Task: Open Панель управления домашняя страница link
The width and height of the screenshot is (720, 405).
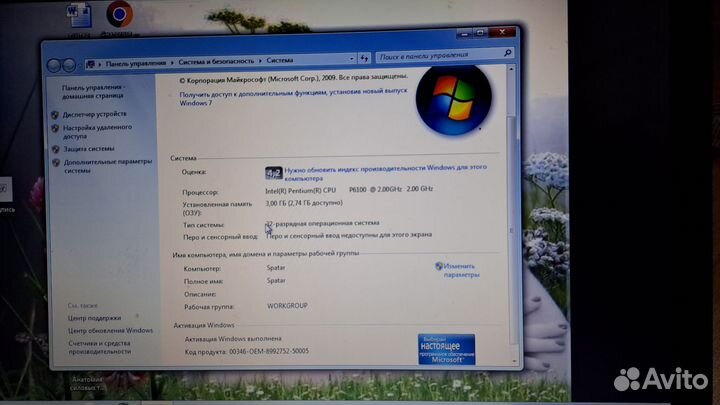Action: [93, 91]
